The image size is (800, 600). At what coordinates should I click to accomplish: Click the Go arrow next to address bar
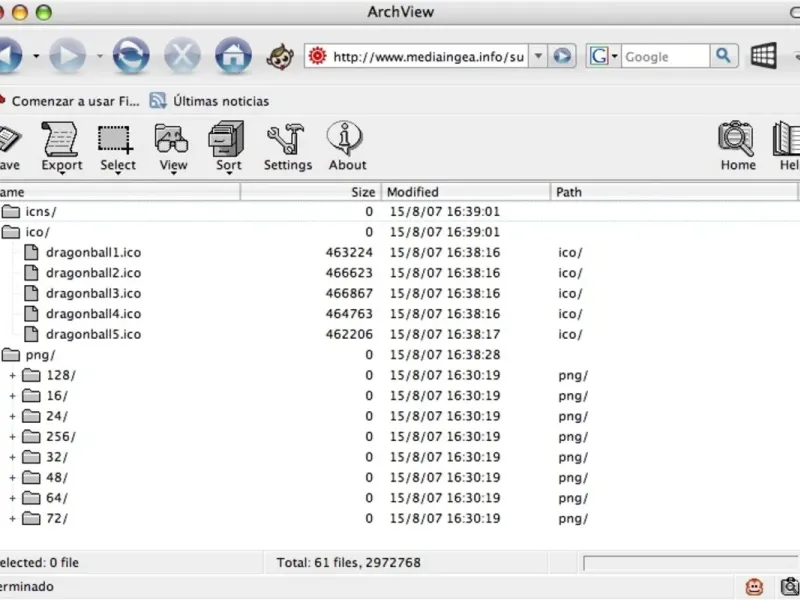click(562, 56)
